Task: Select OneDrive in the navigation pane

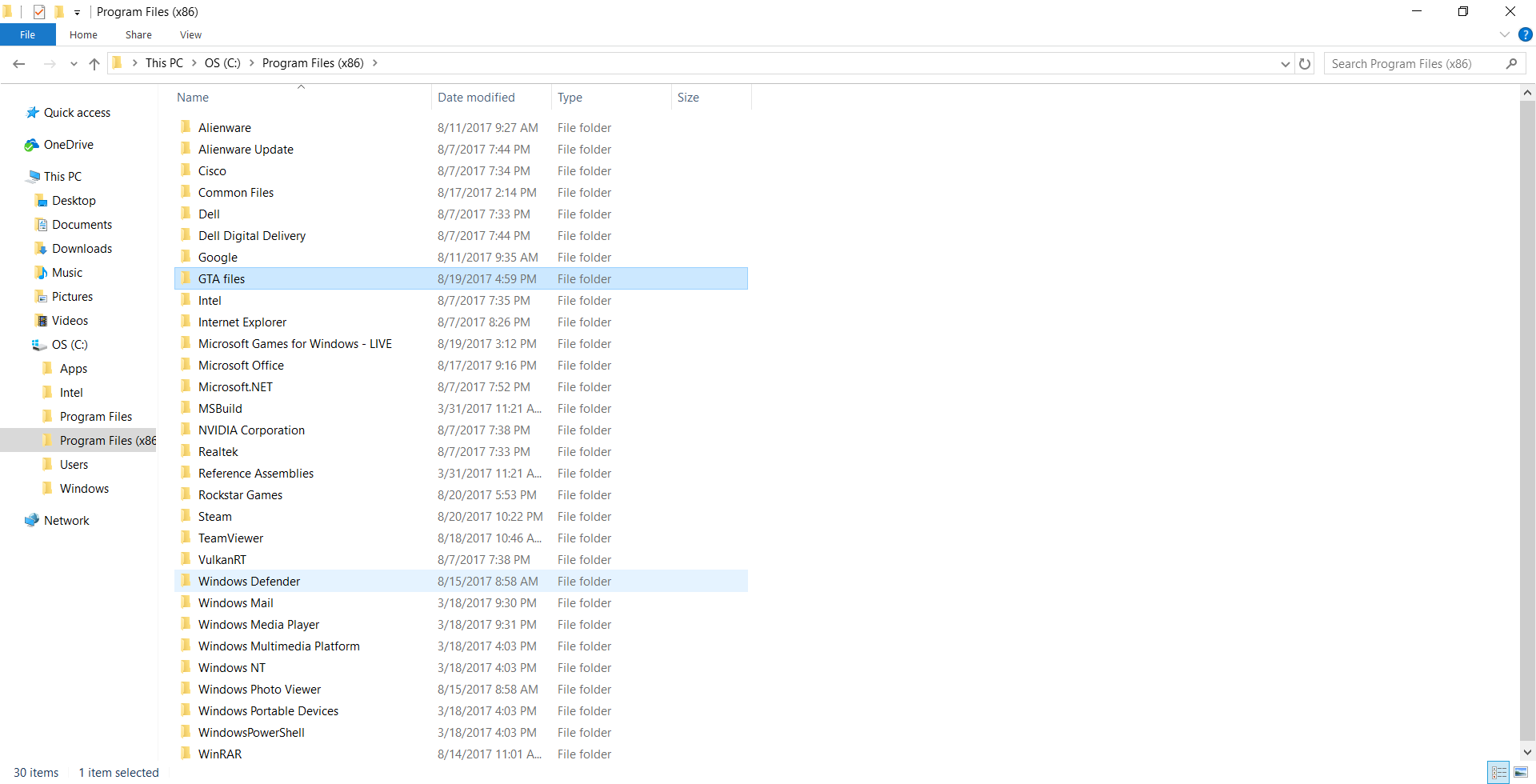Action: [68, 145]
